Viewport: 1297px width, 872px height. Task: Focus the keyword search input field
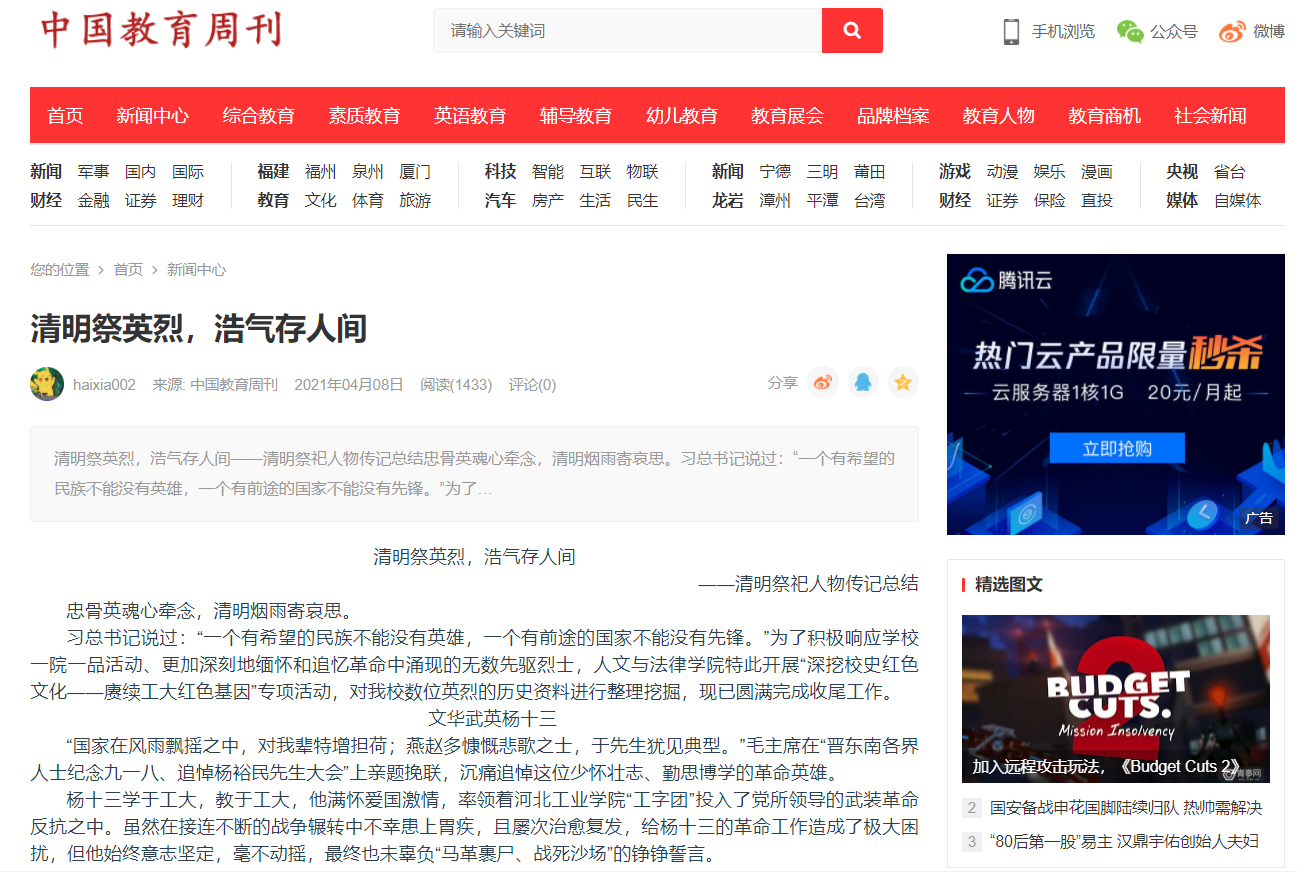click(x=628, y=31)
